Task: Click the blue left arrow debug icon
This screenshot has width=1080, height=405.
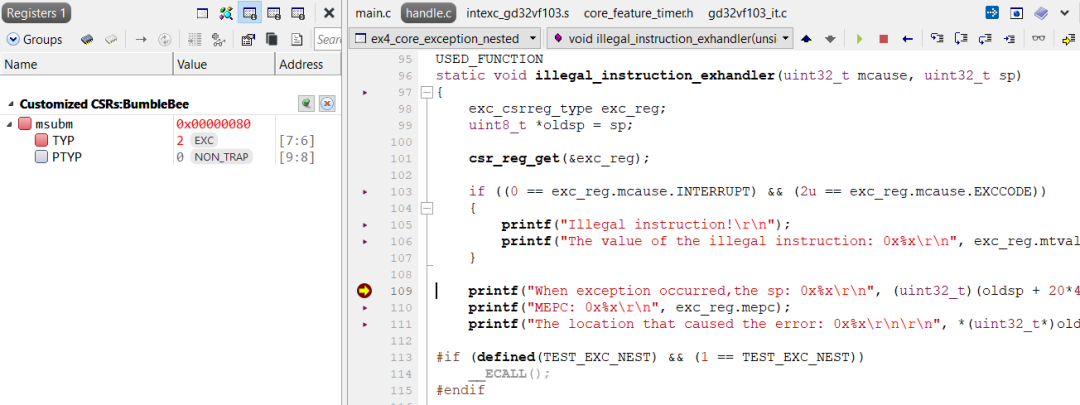Action: coord(907,39)
